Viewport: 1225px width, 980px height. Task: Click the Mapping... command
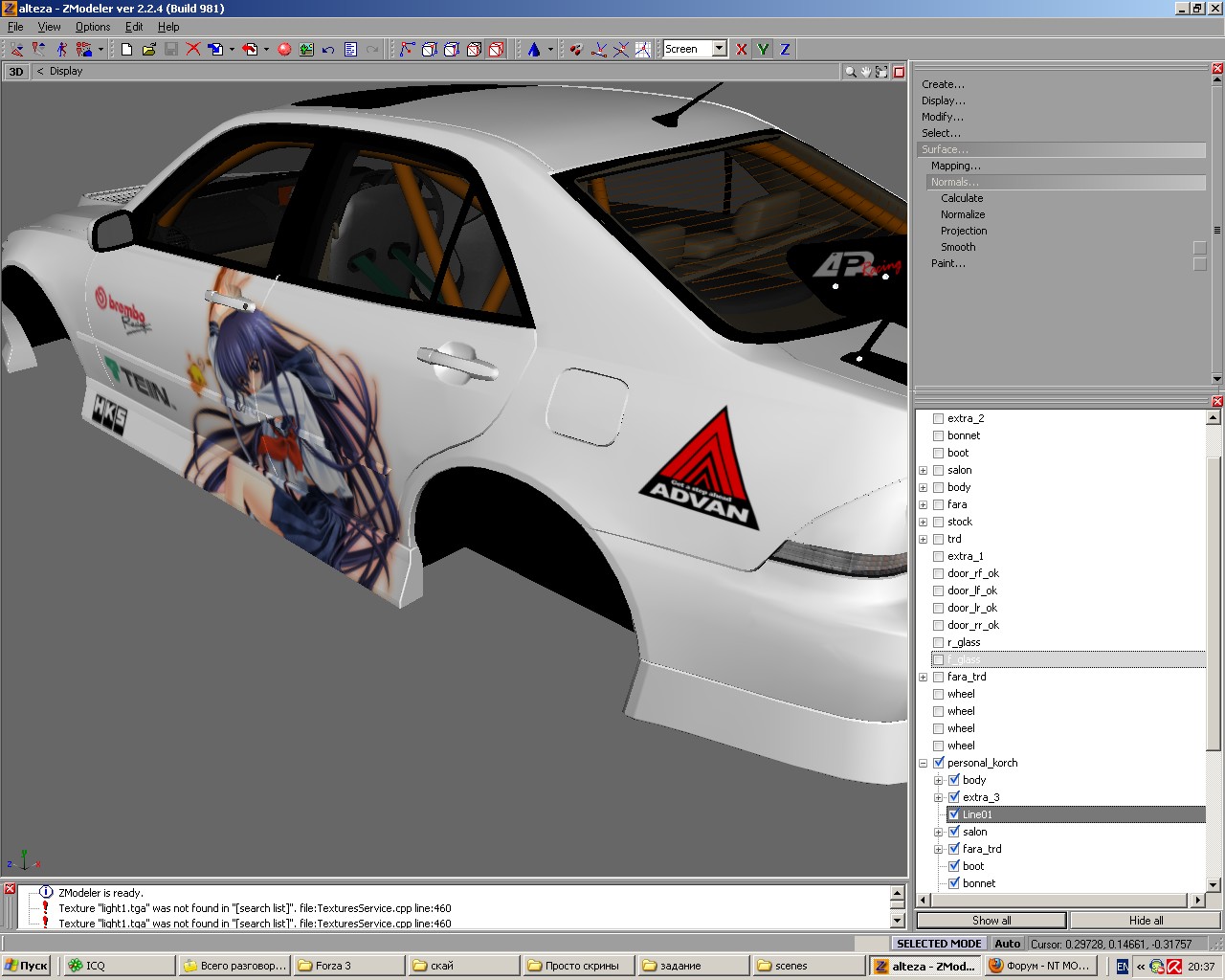coord(955,166)
